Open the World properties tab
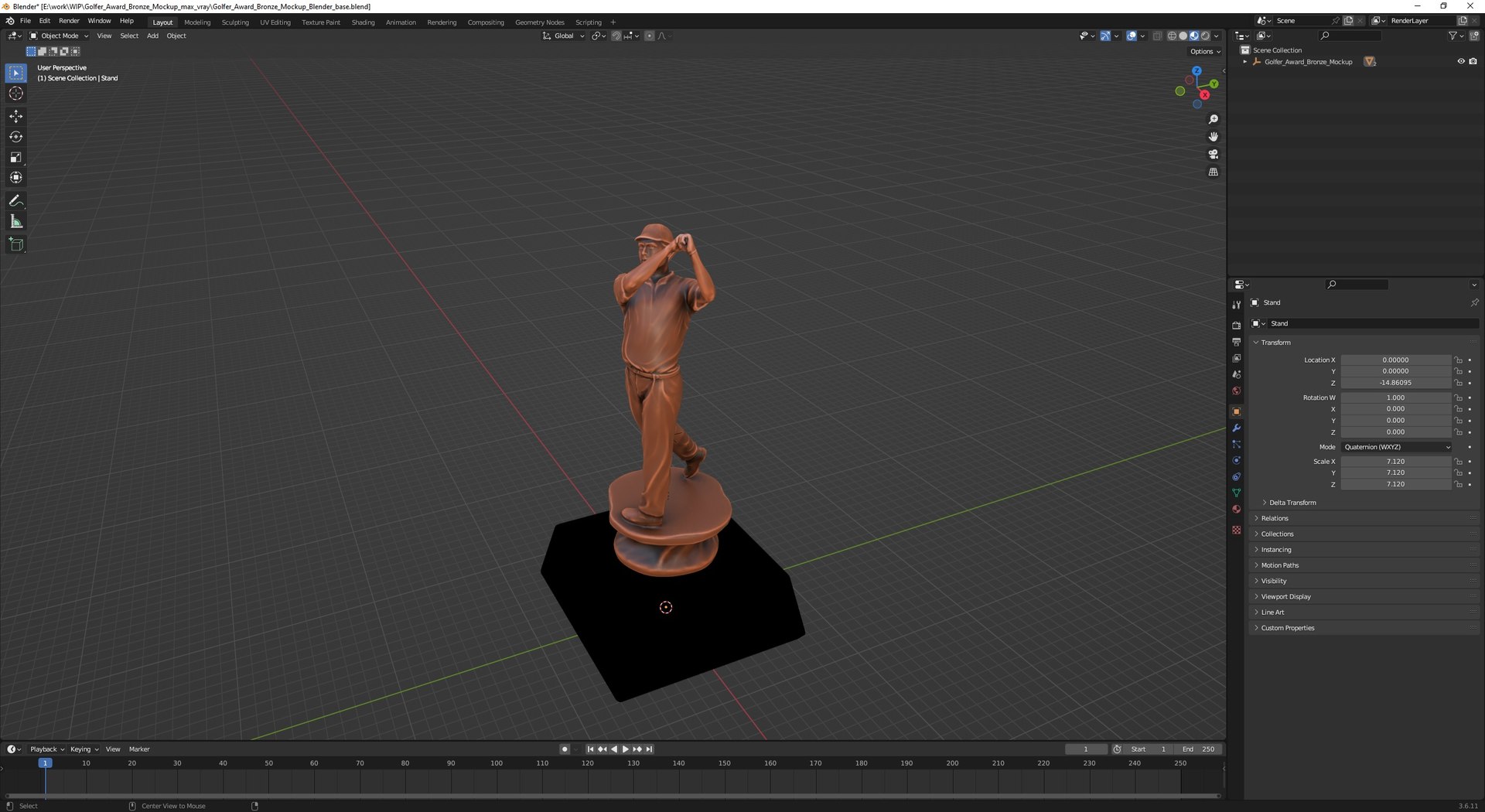This screenshot has height=812, width=1485. [1236, 391]
